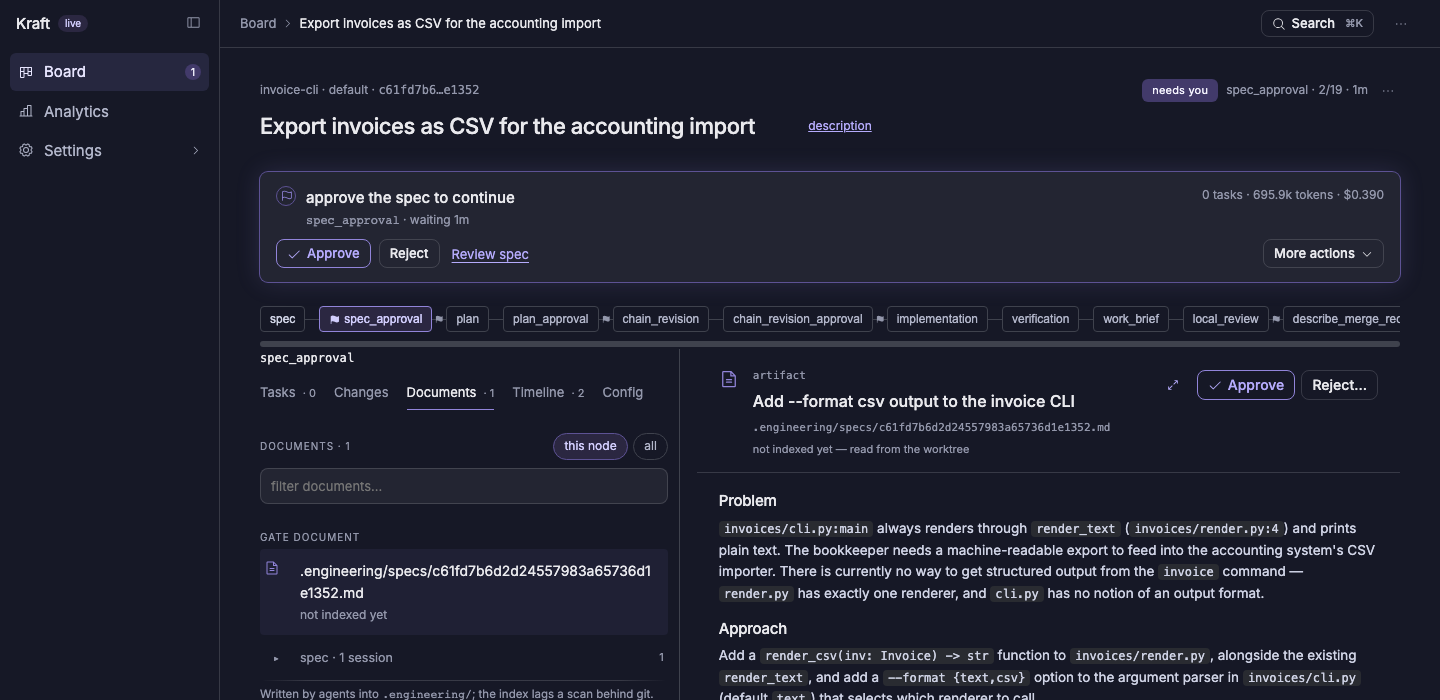Click the artifact spec file path text
This screenshot has width=1440, height=700.
click(931, 427)
